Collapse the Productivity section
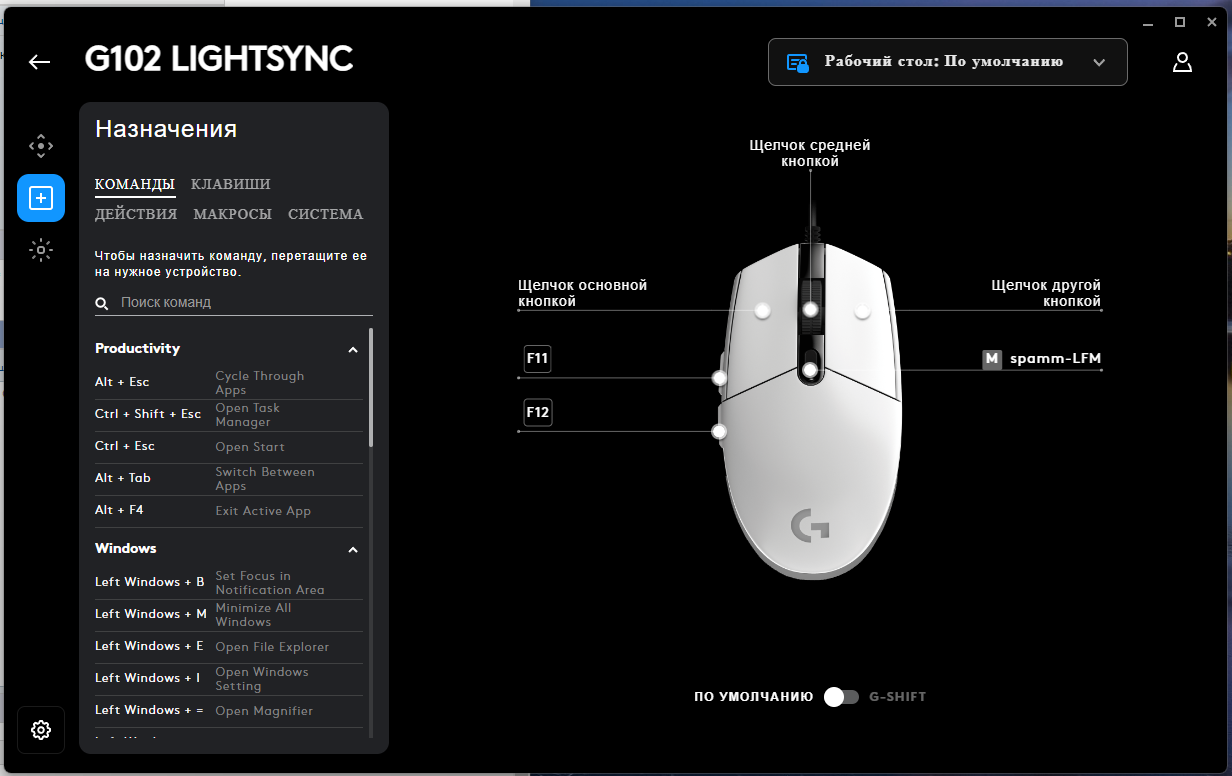This screenshot has height=776, width=1232. click(353, 350)
